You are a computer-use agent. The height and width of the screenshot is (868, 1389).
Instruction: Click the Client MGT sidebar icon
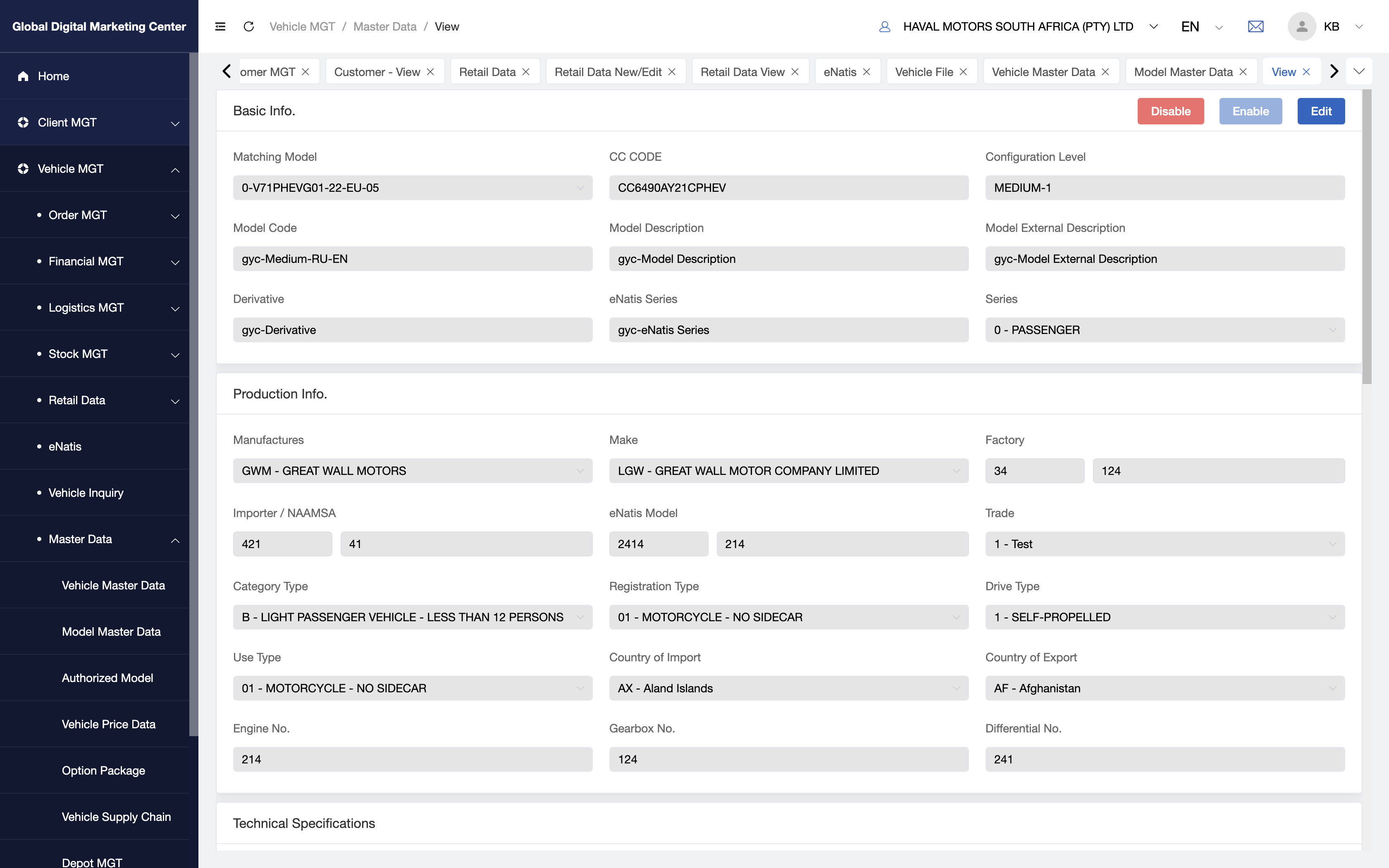coord(23,122)
